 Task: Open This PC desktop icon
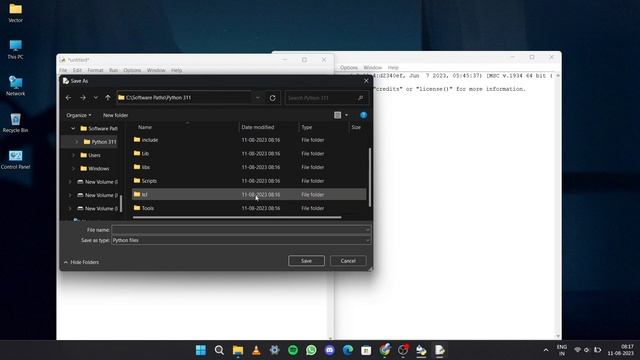(x=16, y=49)
